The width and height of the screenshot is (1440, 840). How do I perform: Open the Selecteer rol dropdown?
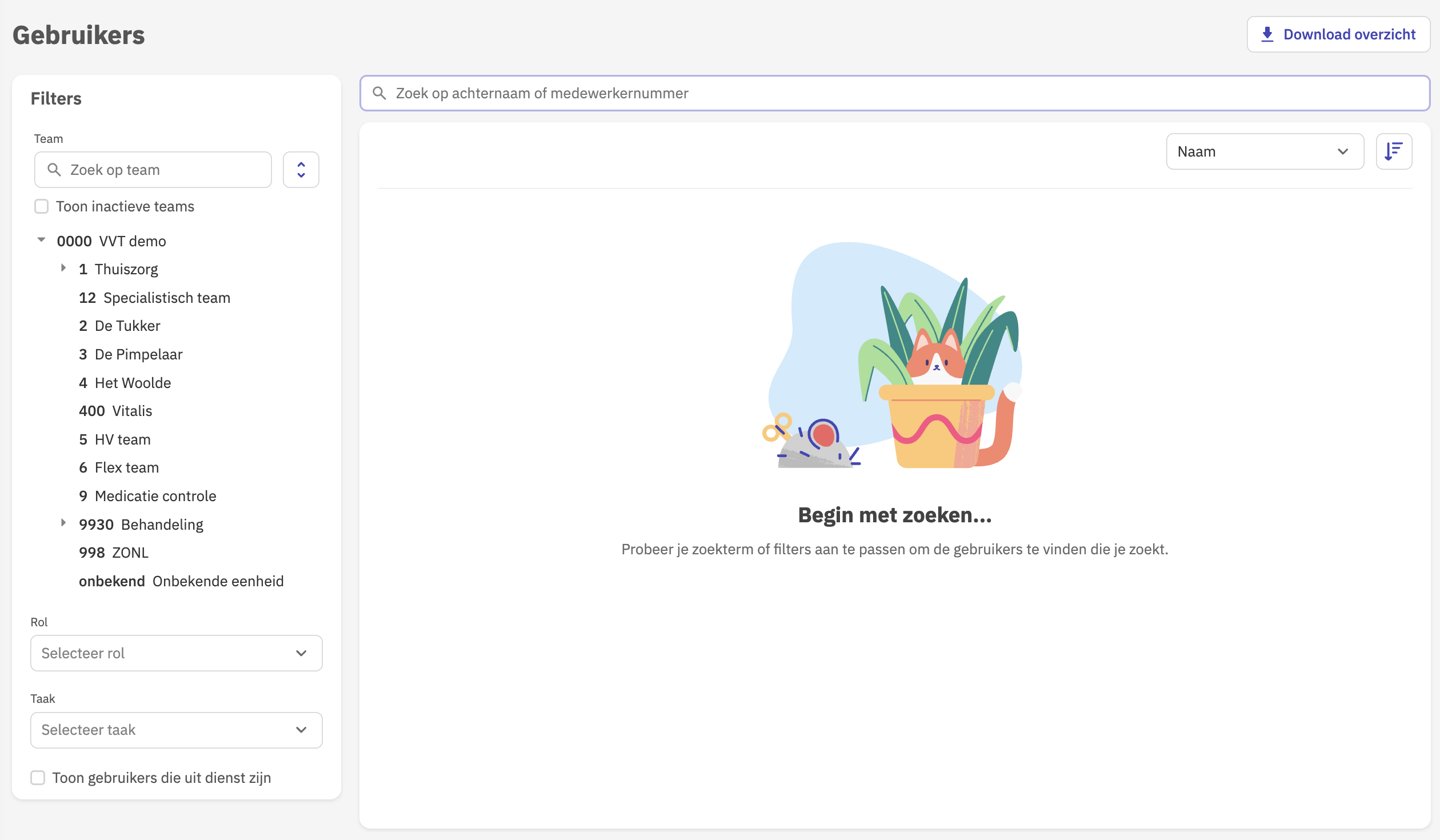point(176,653)
